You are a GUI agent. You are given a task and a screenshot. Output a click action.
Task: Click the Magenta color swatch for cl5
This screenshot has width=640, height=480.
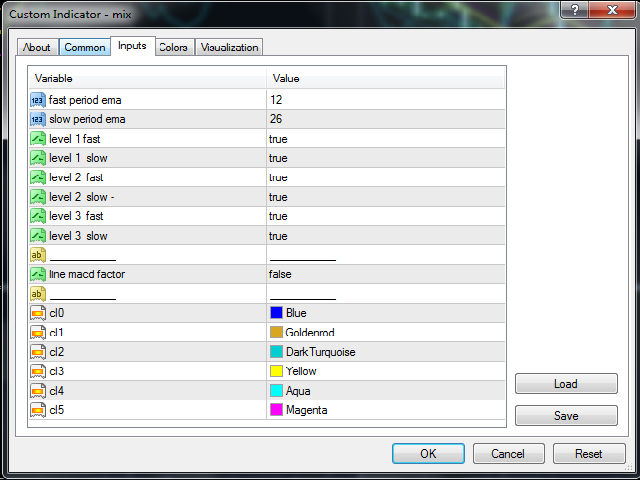tap(276, 409)
